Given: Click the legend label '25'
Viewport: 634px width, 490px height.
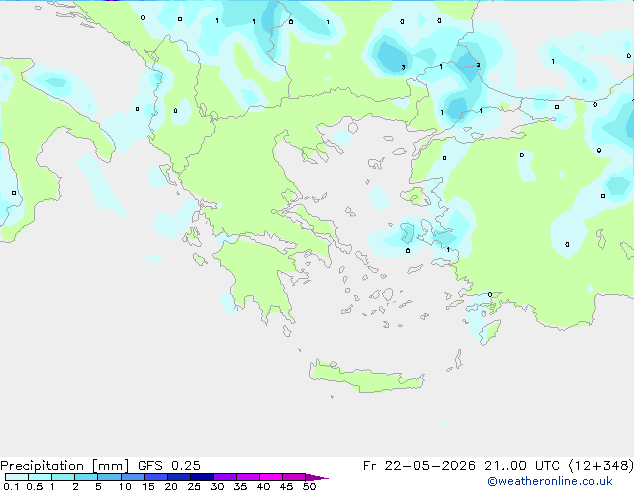Looking at the screenshot, I should (x=194, y=486).
